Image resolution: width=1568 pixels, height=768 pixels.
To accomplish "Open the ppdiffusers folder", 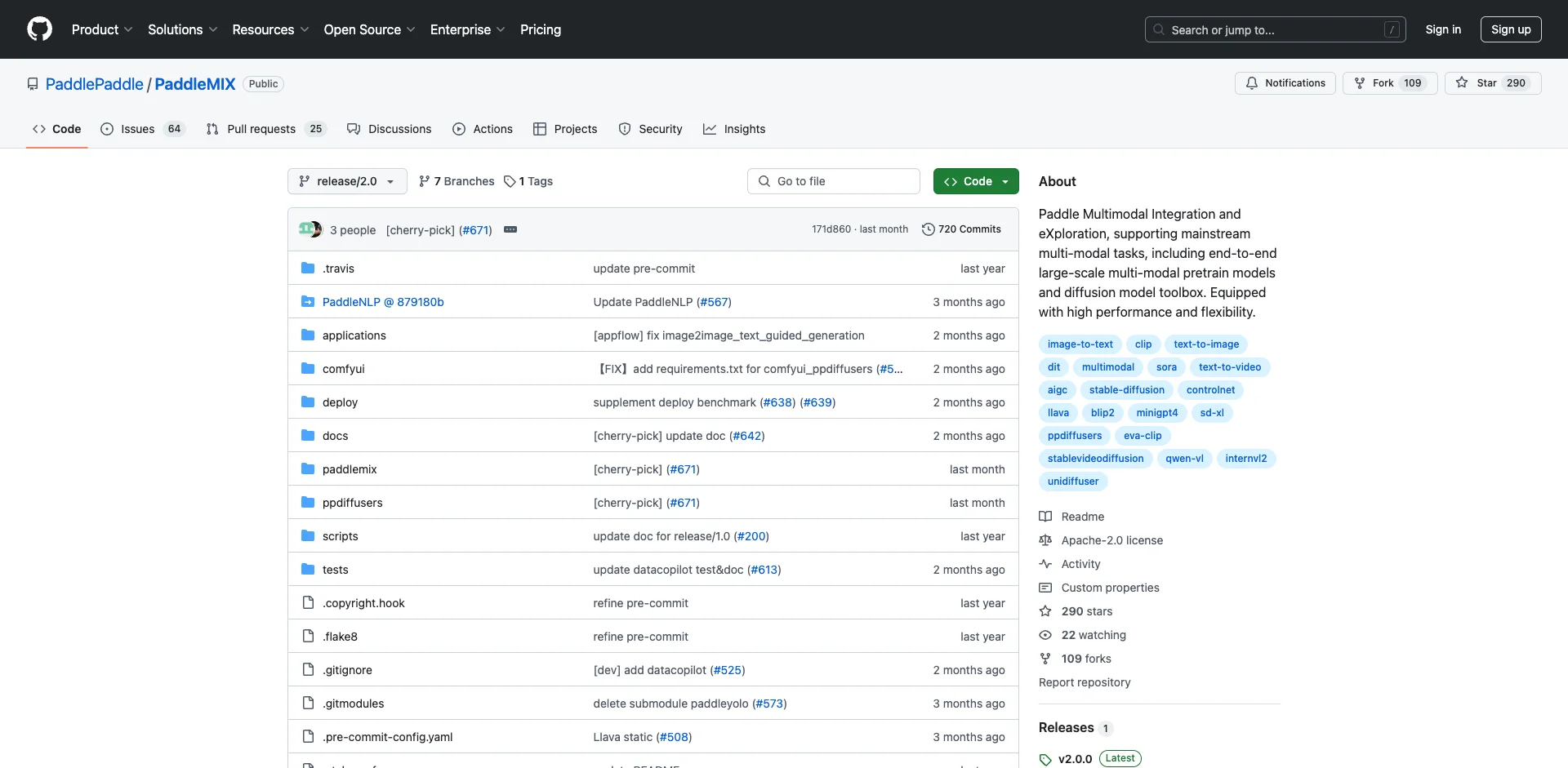I will (352, 503).
